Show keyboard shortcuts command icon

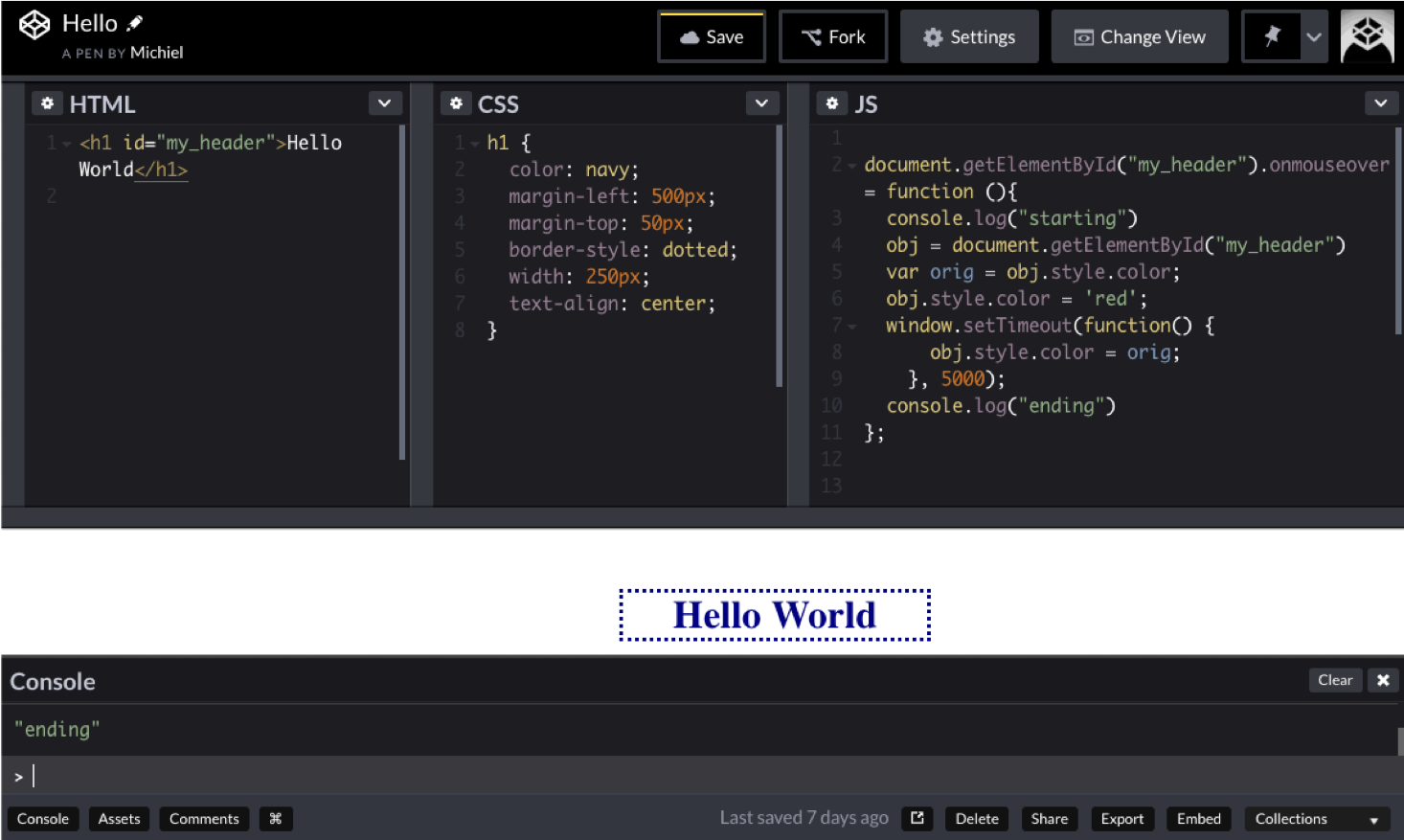(x=276, y=819)
